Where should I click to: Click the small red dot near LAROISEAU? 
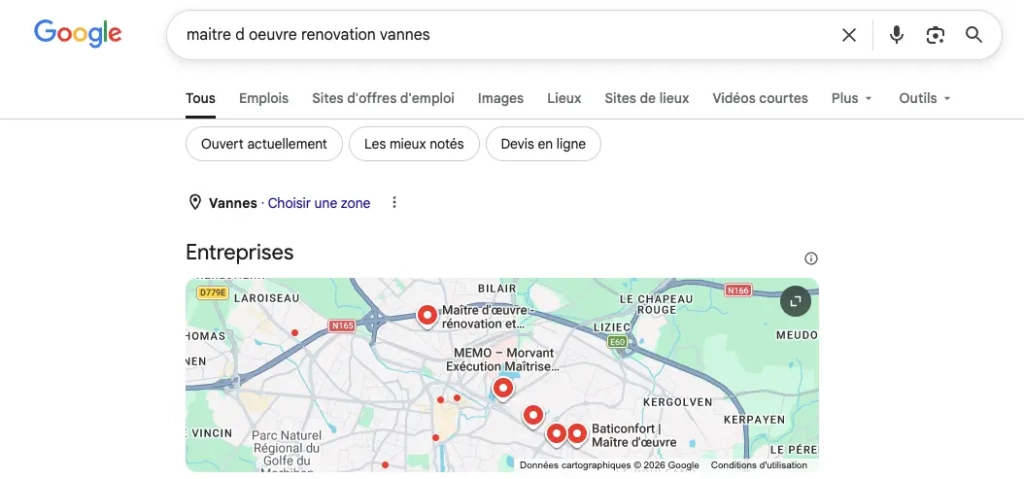tap(295, 333)
